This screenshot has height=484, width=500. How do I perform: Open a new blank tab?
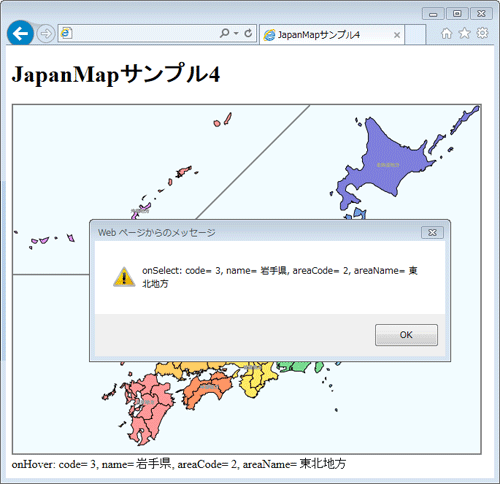pos(415,35)
